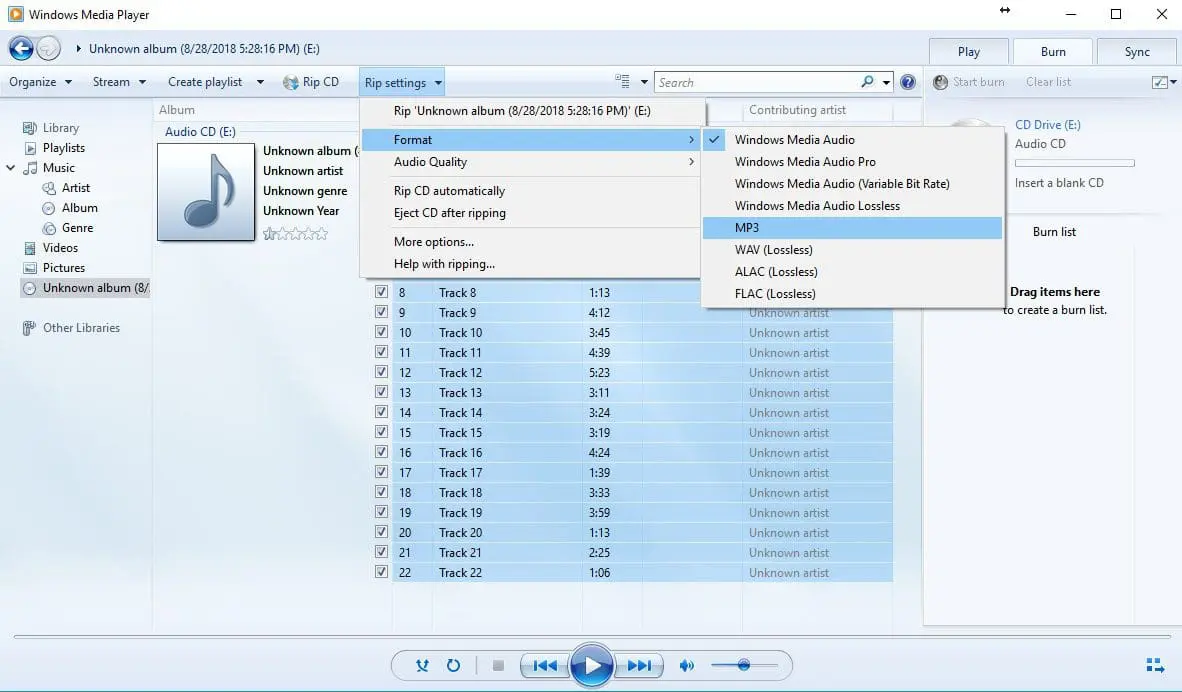Uncheck the Track 10 checkbox
This screenshot has height=692, width=1182.
click(x=381, y=332)
